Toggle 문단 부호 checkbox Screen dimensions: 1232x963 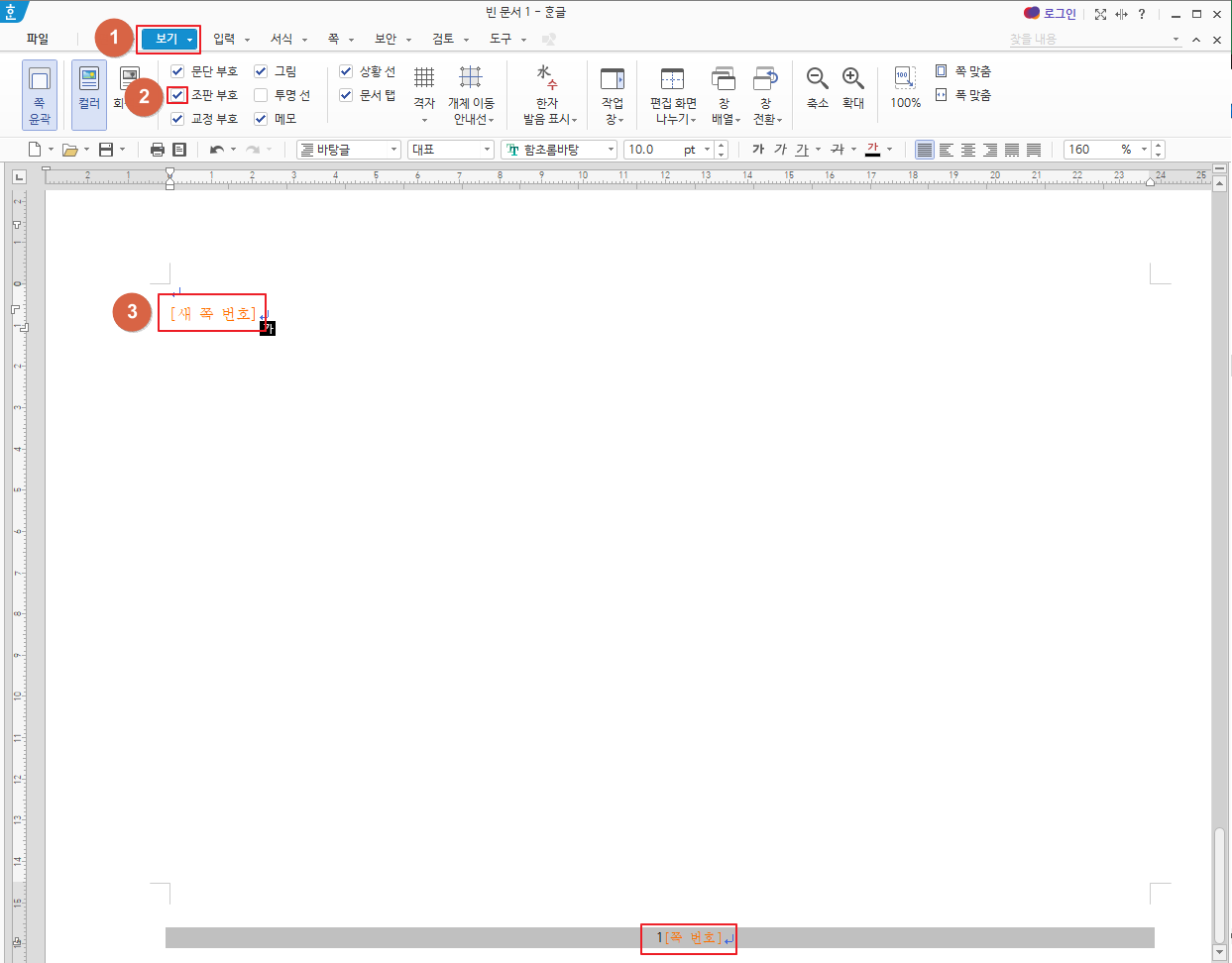(x=177, y=71)
